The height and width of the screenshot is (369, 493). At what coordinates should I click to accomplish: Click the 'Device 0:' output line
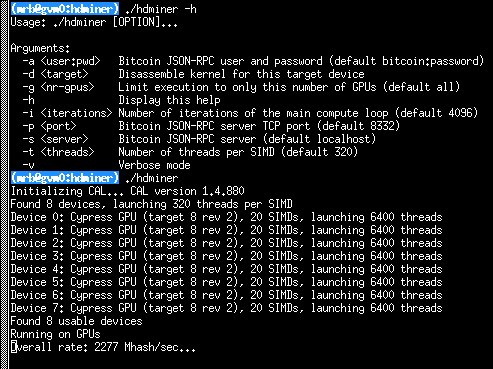[226, 217]
